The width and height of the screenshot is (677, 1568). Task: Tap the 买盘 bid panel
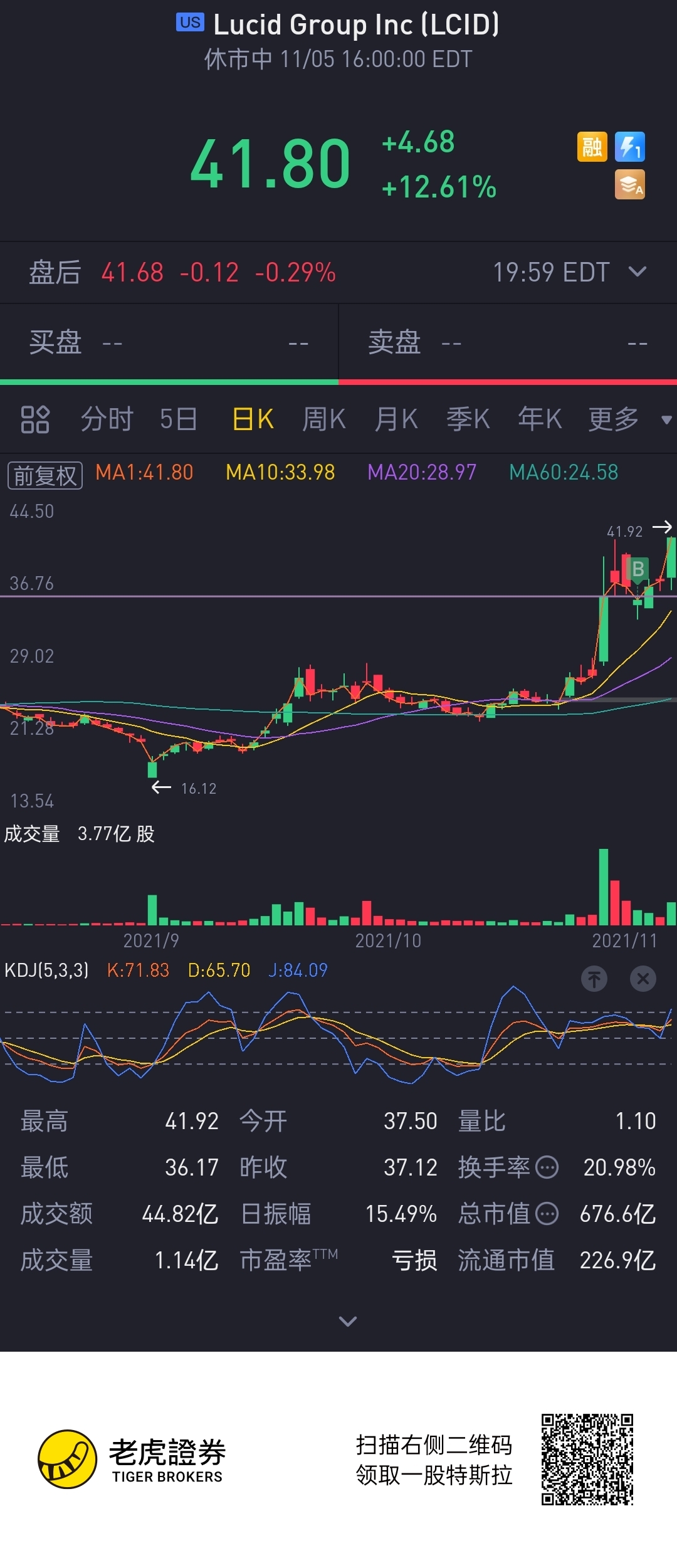[169, 342]
